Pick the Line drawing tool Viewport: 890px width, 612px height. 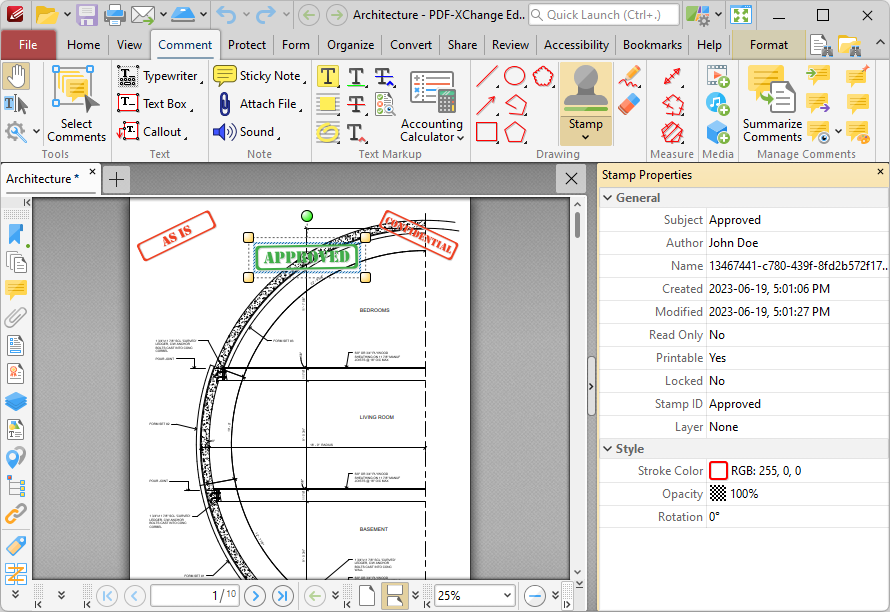pos(487,76)
